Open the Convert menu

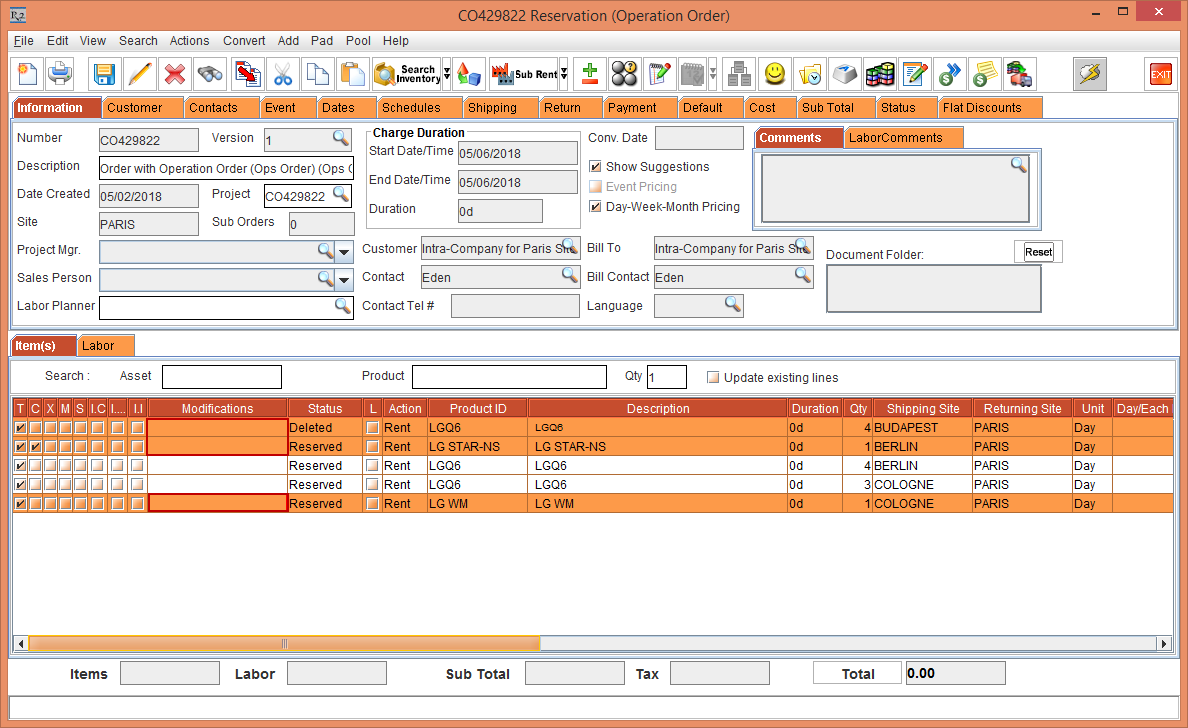tap(244, 41)
